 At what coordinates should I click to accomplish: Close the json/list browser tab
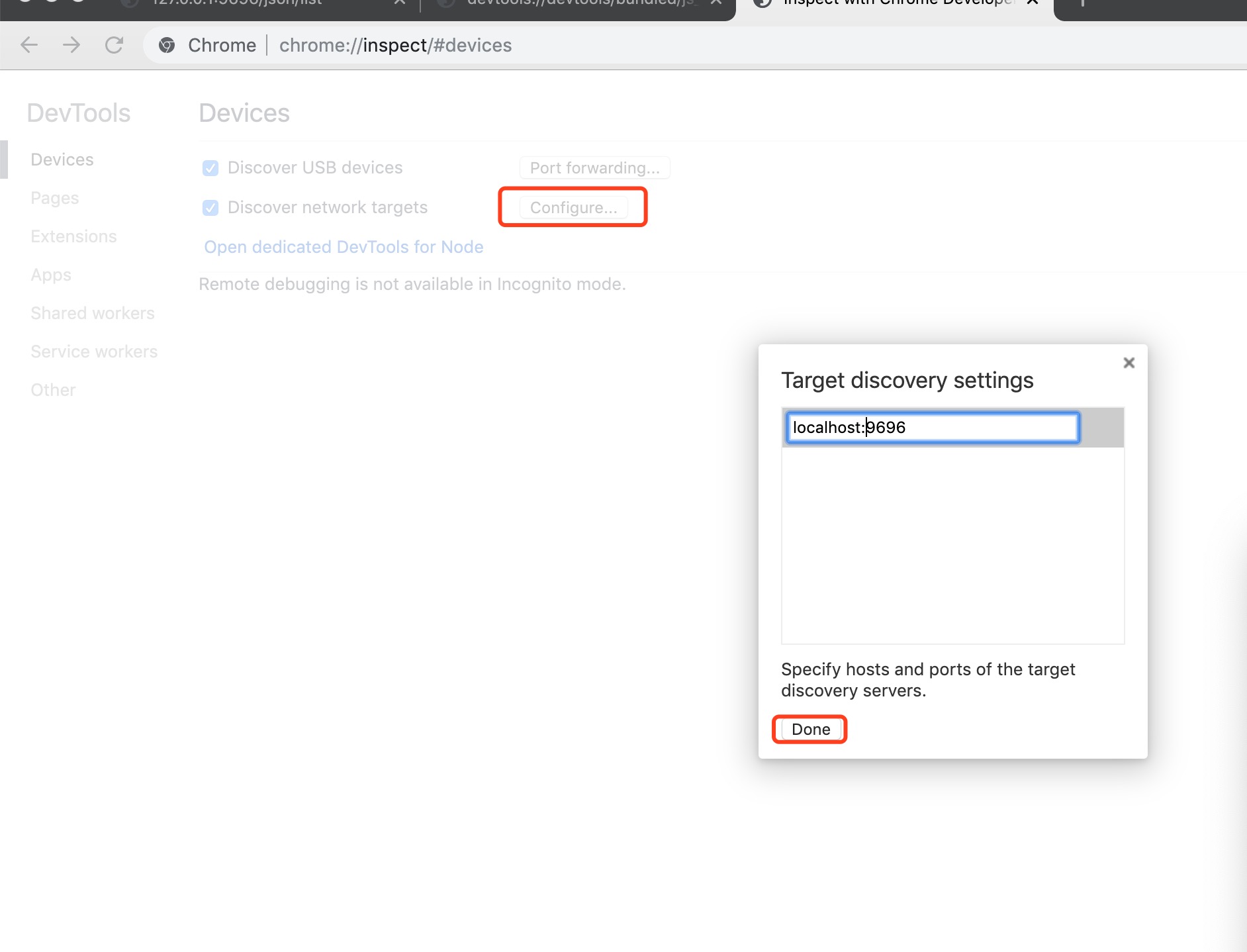click(x=400, y=3)
